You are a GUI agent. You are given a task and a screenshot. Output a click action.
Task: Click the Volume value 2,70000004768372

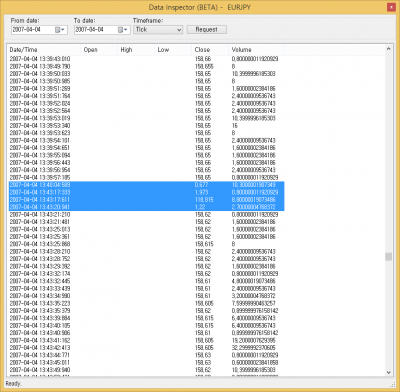point(254,207)
